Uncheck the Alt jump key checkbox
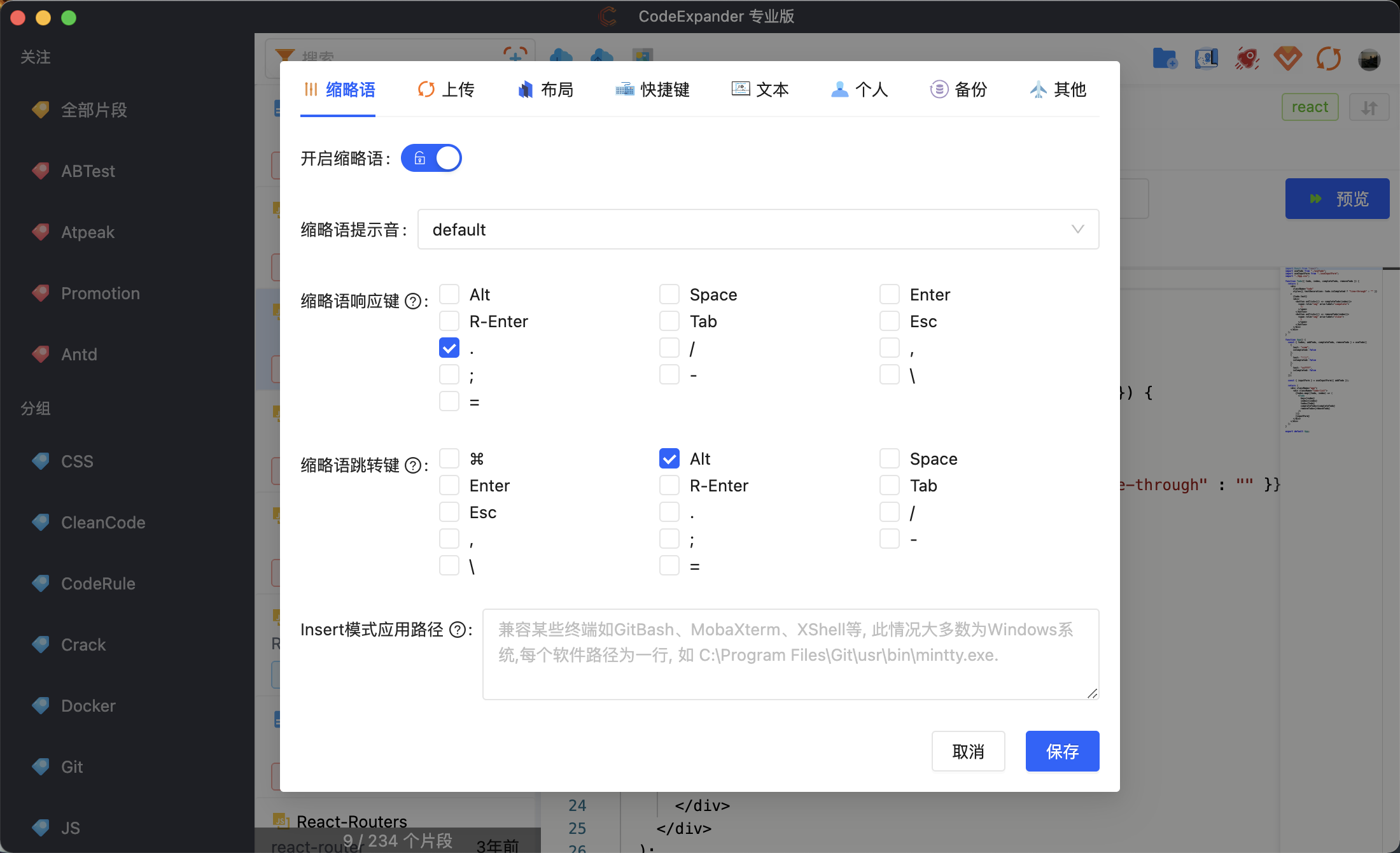The height and width of the screenshot is (853, 1400). (x=669, y=458)
